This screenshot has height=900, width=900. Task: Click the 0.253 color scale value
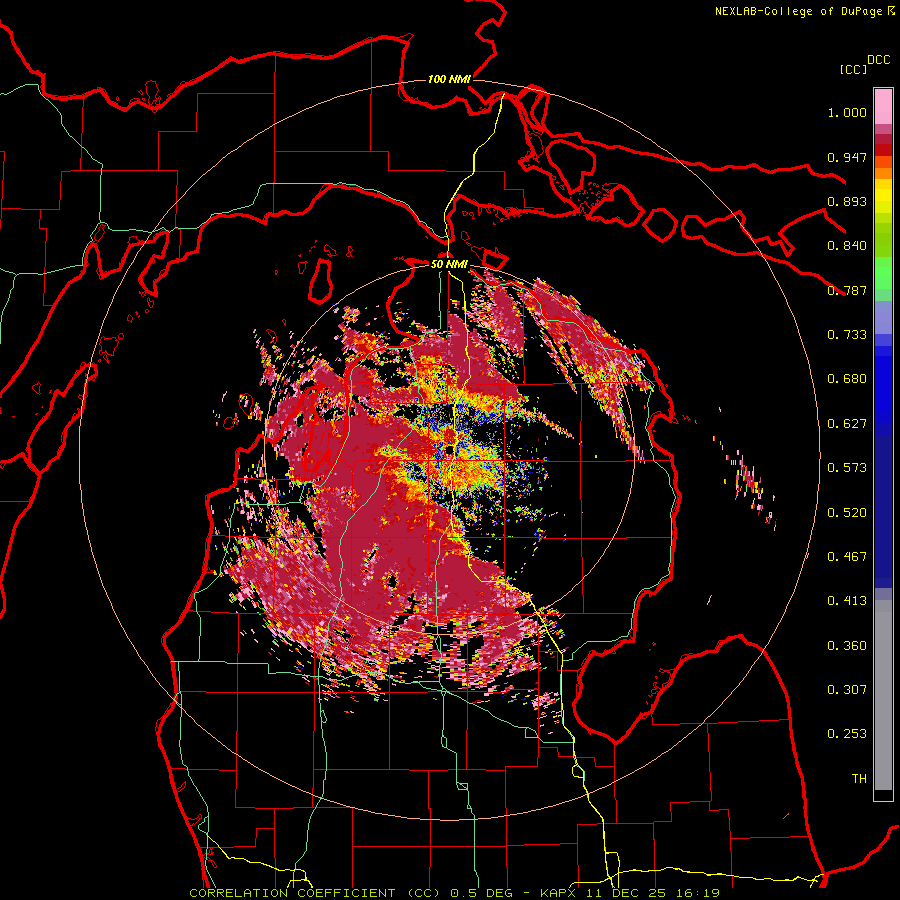[x=847, y=735]
